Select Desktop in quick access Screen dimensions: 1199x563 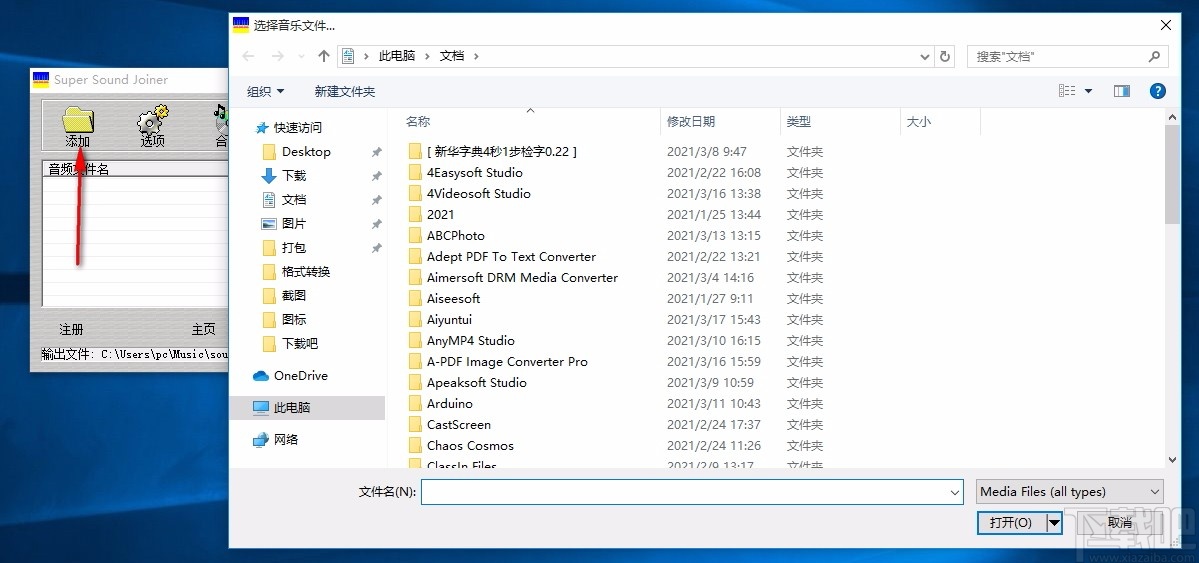[306, 151]
